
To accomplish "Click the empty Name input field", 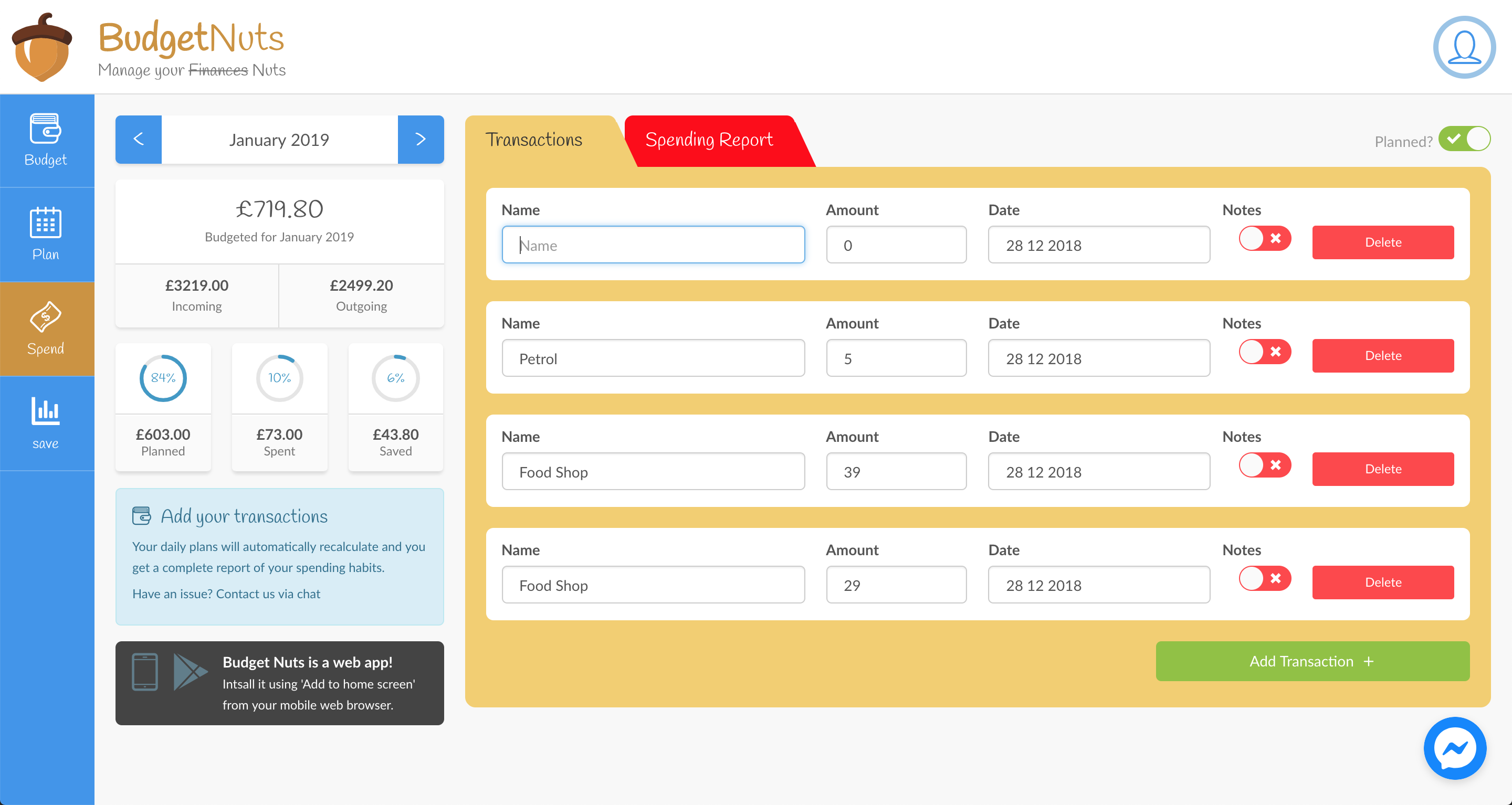I will point(653,245).
